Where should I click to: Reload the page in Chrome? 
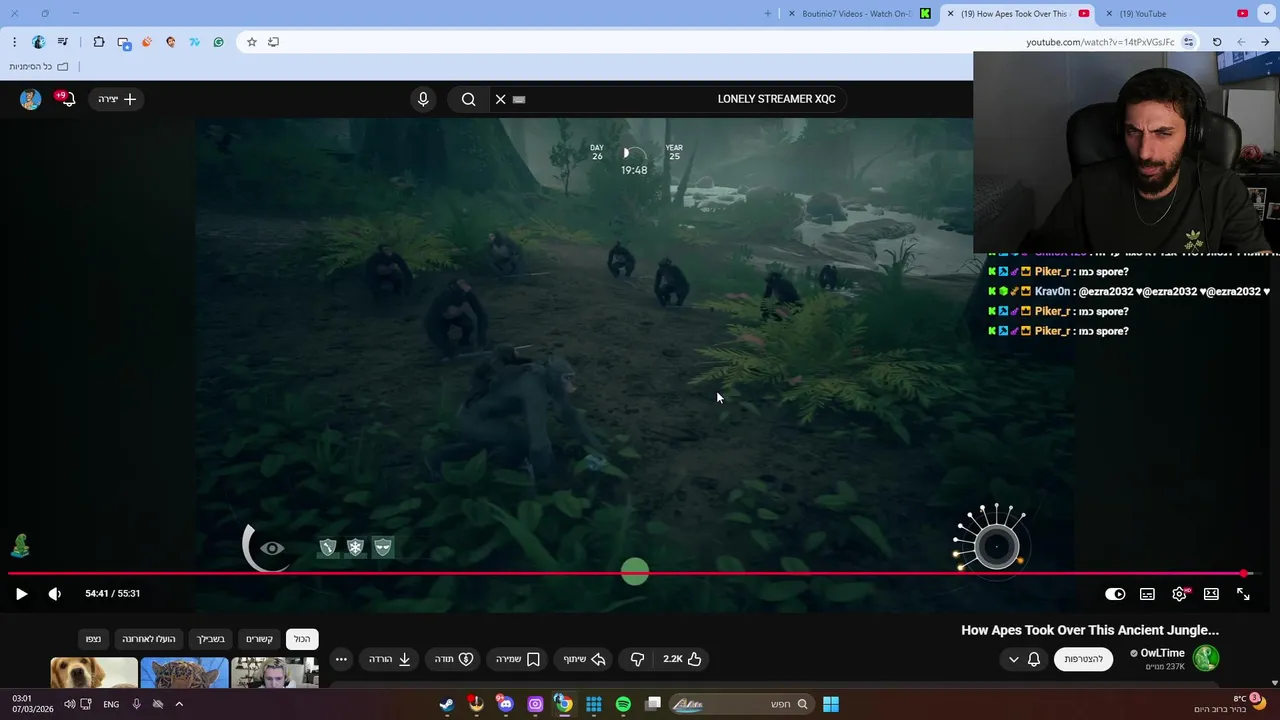point(1217,42)
